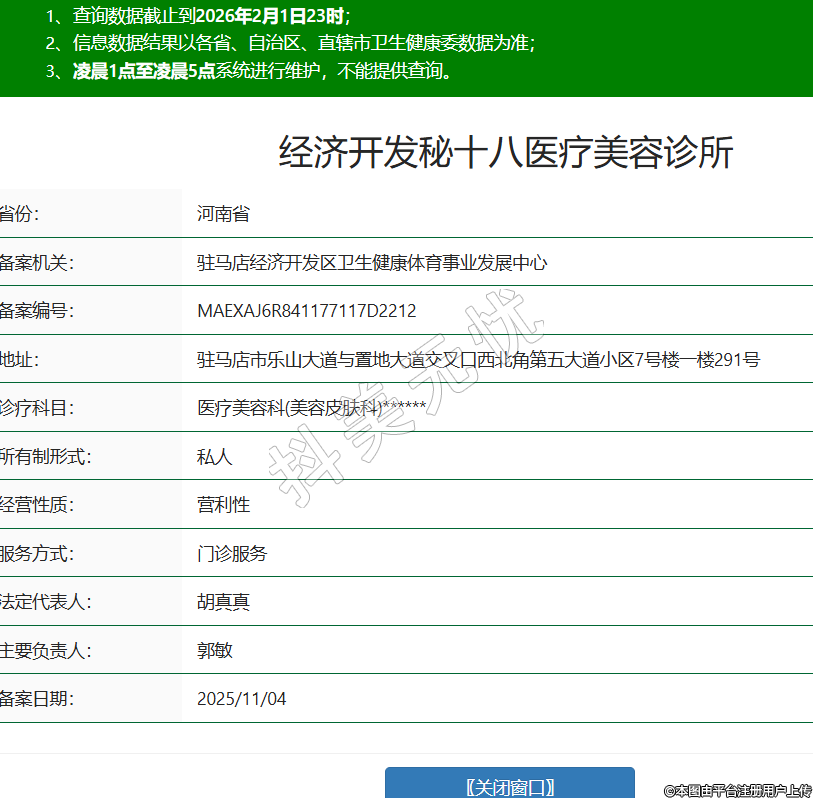Click the 备案日期 row label
The height and width of the screenshot is (798, 813).
point(37,699)
